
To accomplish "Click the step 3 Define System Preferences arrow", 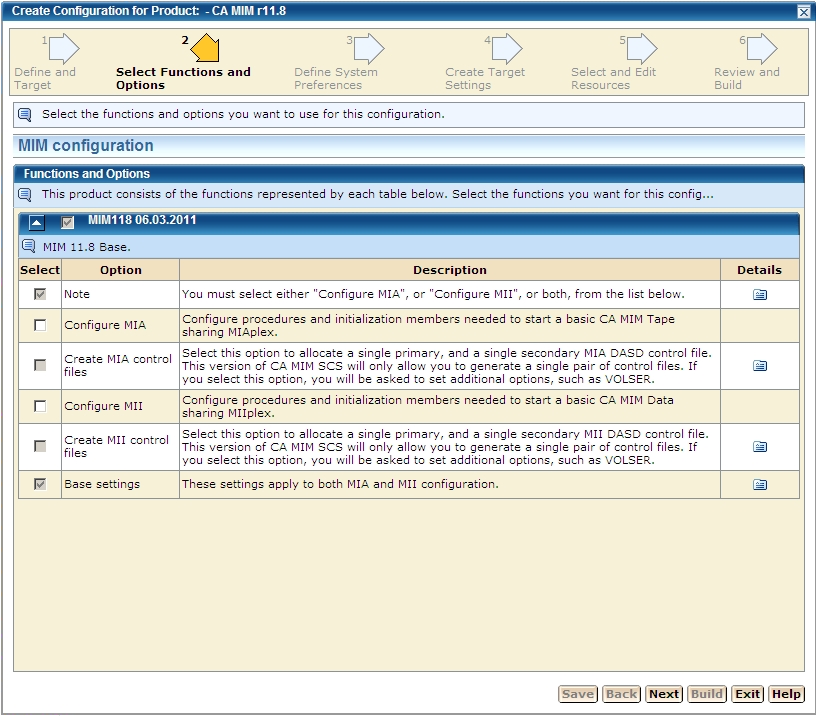I will point(368,48).
